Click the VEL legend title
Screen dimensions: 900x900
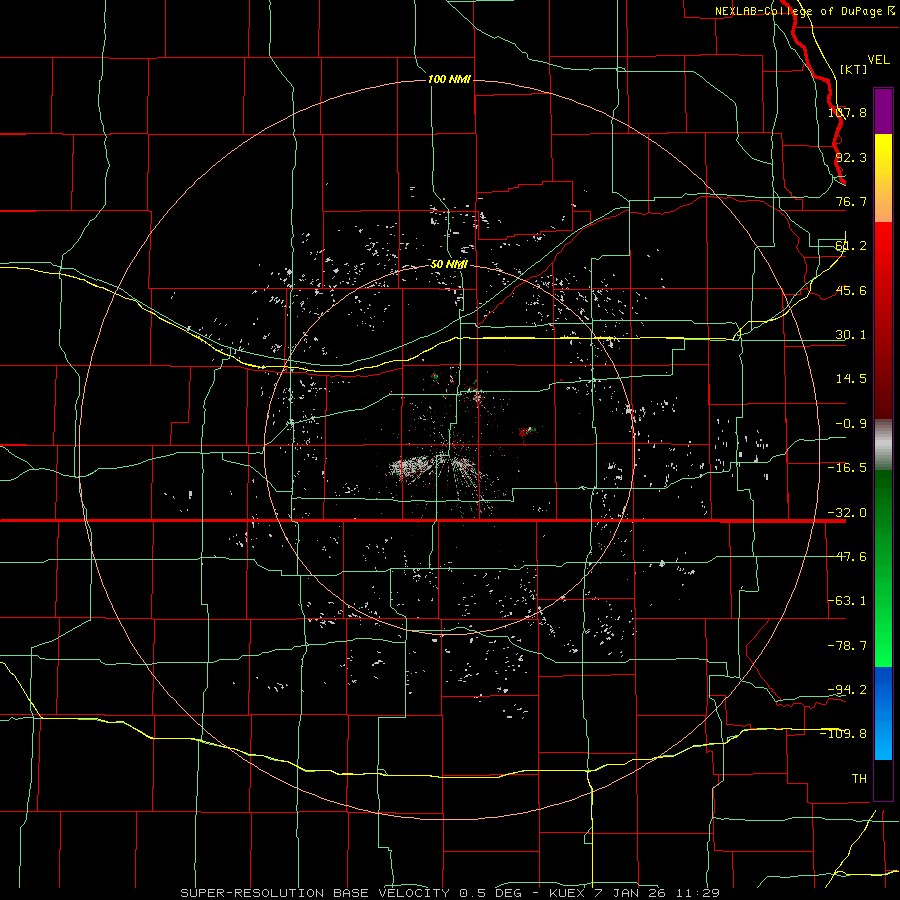point(878,60)
